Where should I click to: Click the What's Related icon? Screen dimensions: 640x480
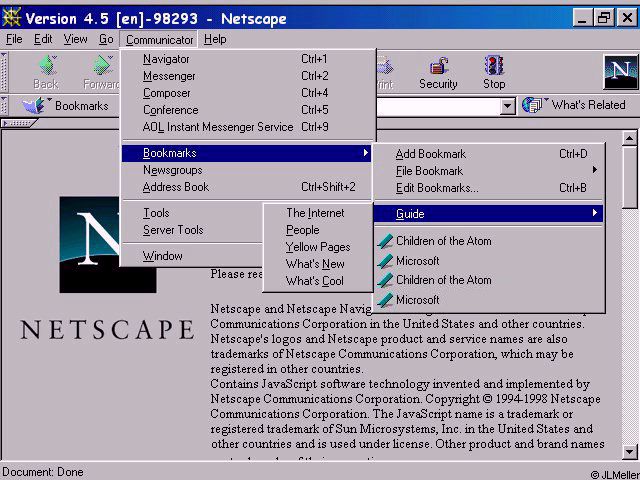[535, 105]
